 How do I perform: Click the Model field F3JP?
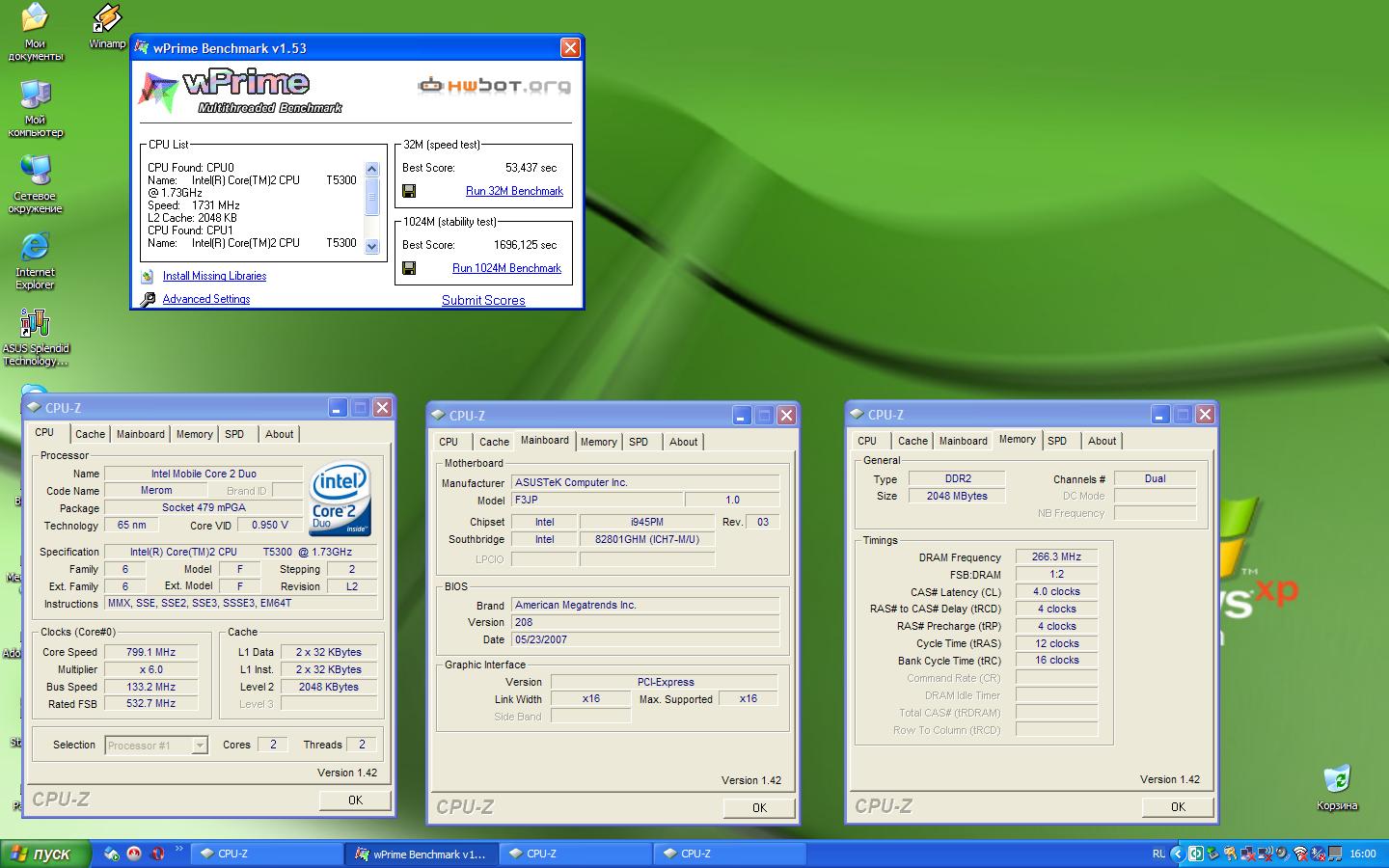pos(597,500)
